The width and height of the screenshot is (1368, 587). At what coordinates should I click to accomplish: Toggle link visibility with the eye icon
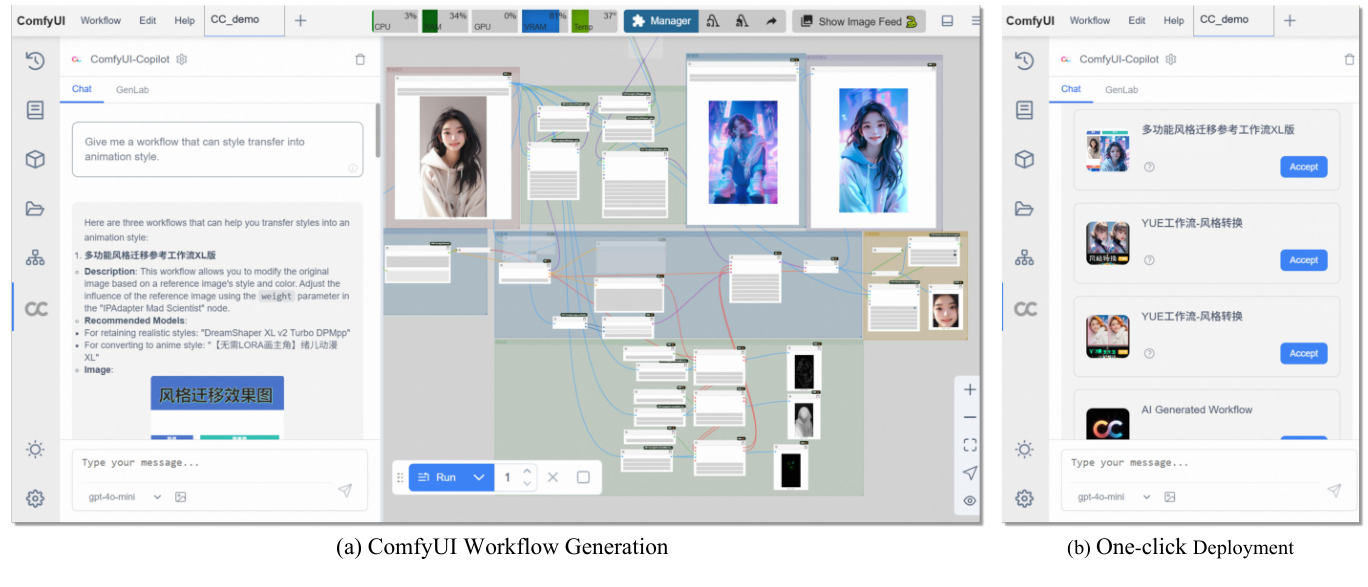(969, 500)
